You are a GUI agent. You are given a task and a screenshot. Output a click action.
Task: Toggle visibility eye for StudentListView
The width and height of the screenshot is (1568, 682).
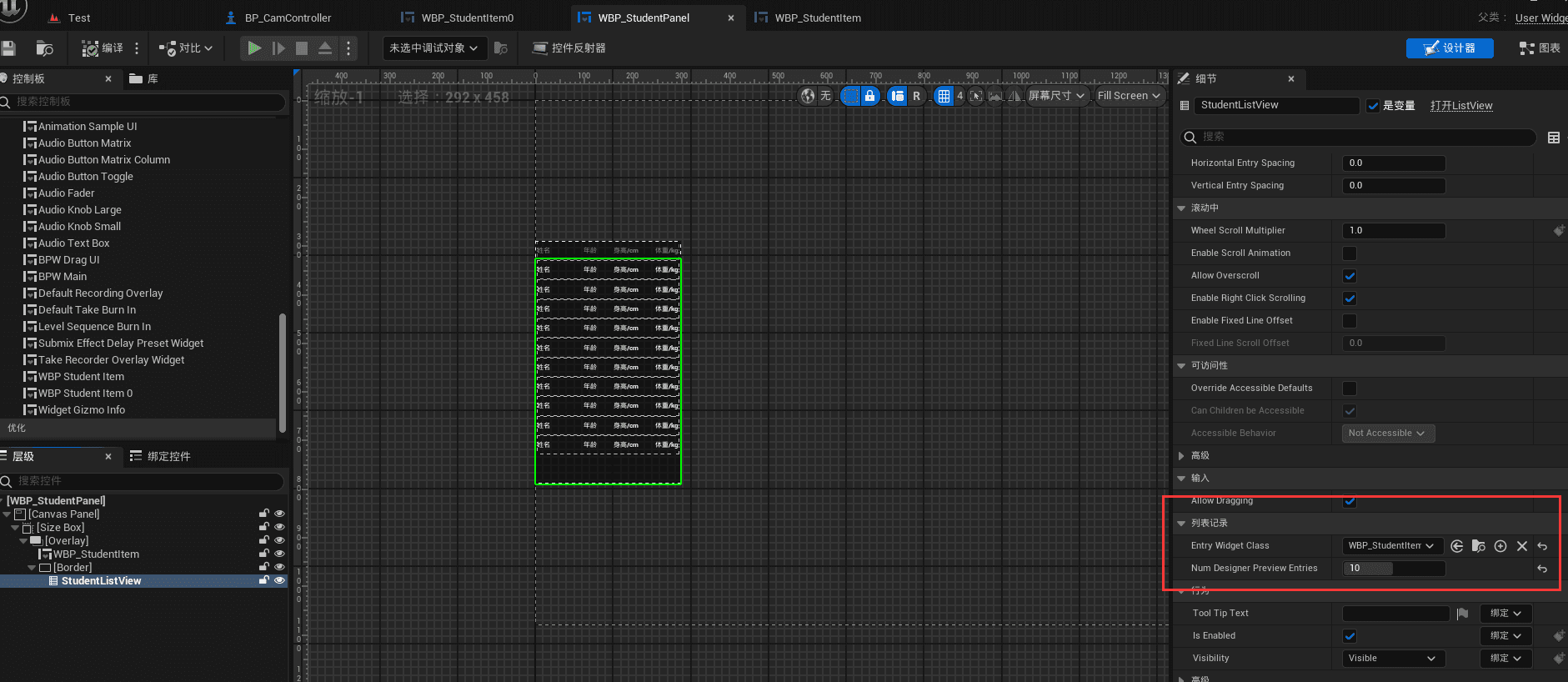click(x=279, y=581)
